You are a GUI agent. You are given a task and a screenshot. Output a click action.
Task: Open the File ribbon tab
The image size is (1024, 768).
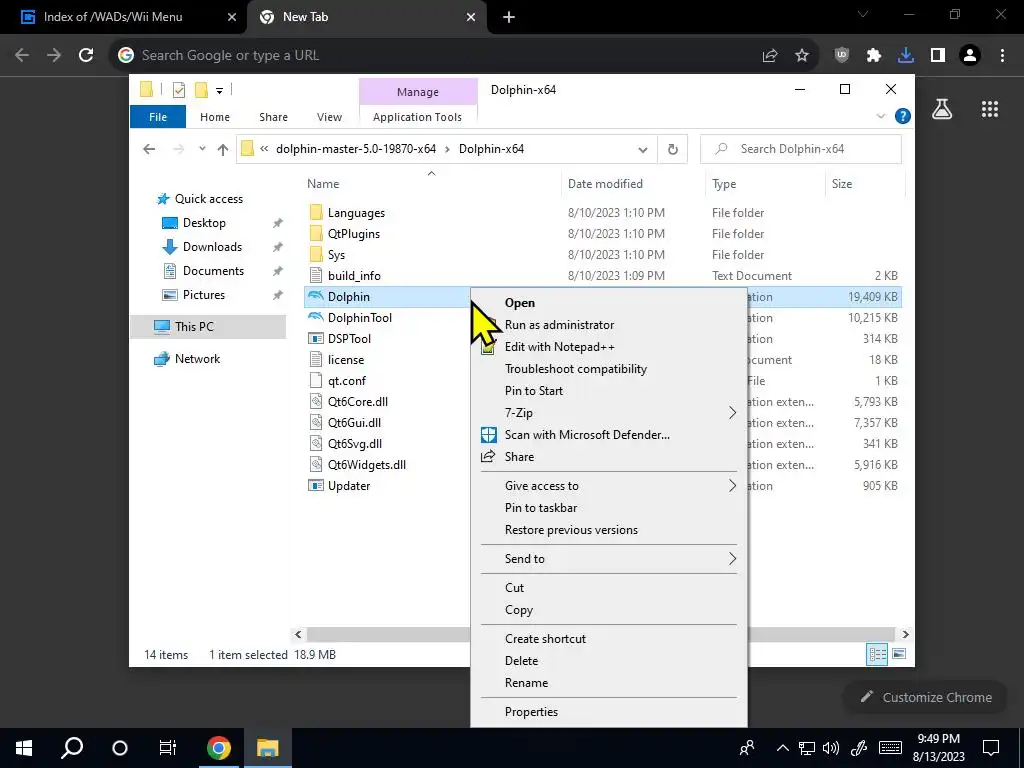158,117
